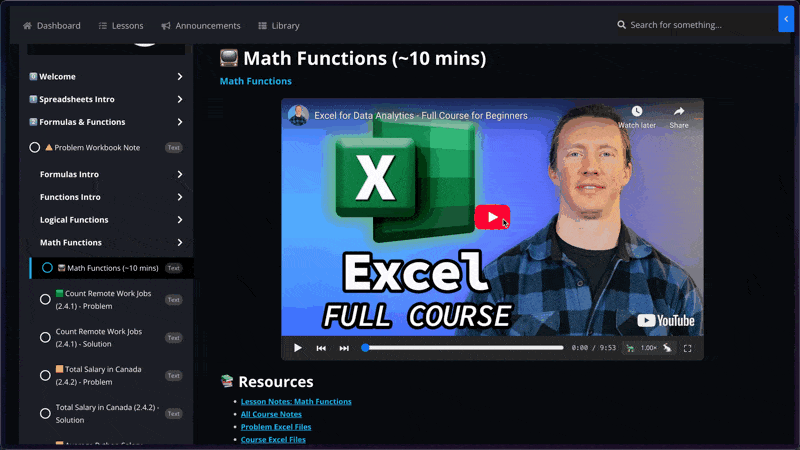Click the Logical Functions section title
This screenshot has width=800, height=450.
click(74, 220)
